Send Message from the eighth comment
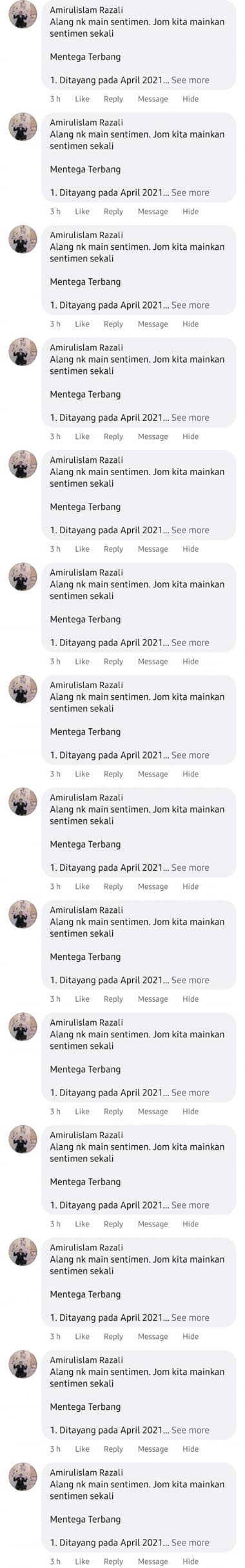Screen dimensions: 245x1568 (x=153, y=886)
